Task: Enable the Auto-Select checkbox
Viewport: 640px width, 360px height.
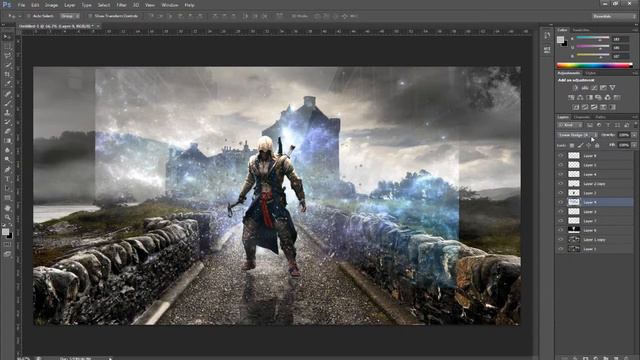Action: [x=29, y=16]
